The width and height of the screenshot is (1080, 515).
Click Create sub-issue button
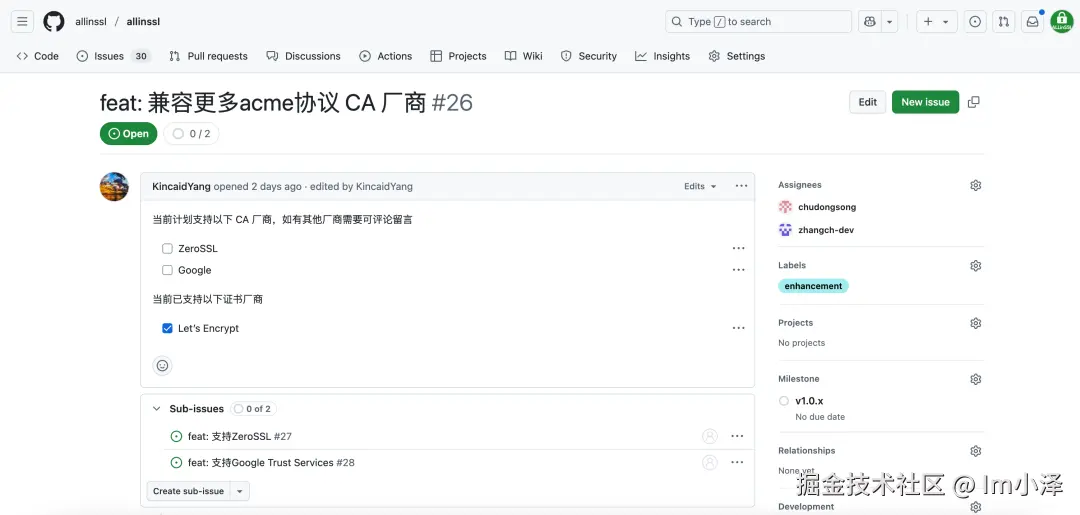pyautogui.click(x=189, y=491)
